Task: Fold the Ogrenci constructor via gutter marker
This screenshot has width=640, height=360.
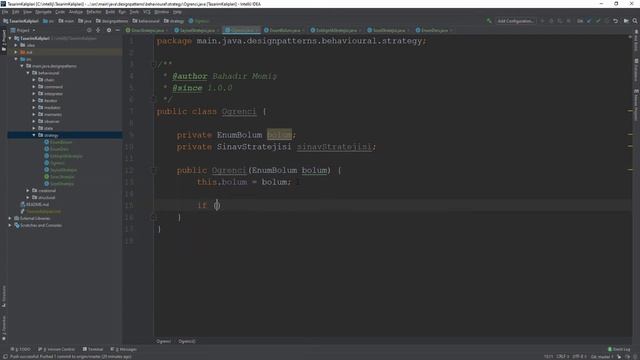Action: tap(154, 170)
